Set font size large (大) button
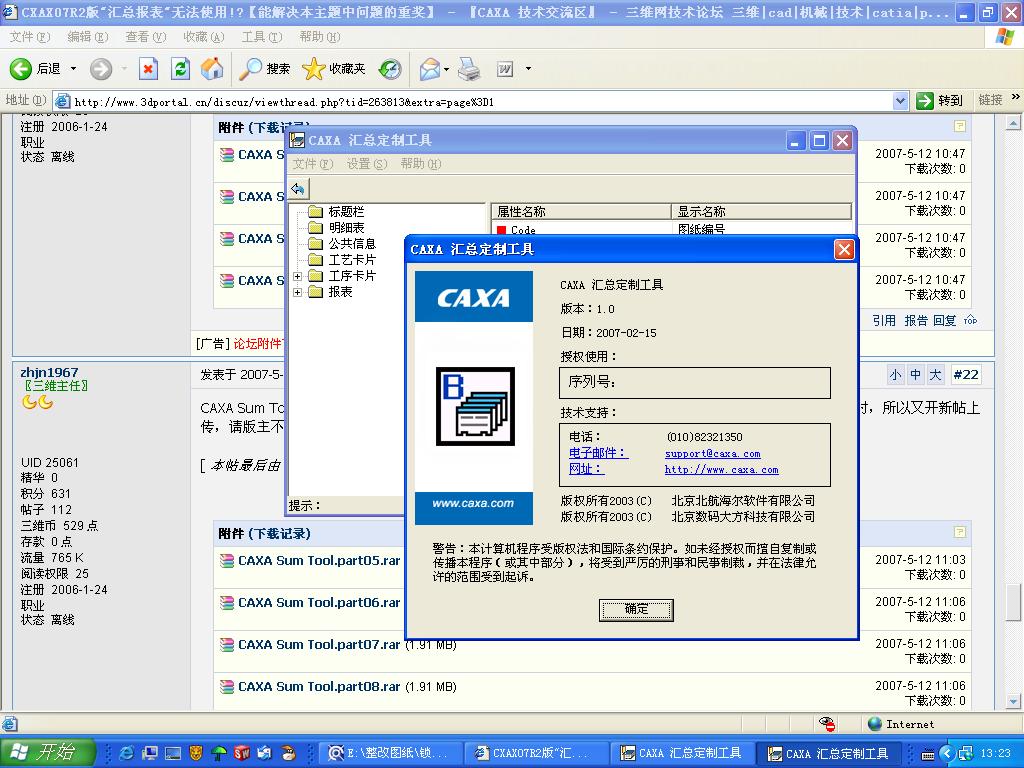The width and height of the screenshot is (1024, 768). (936, 375)
